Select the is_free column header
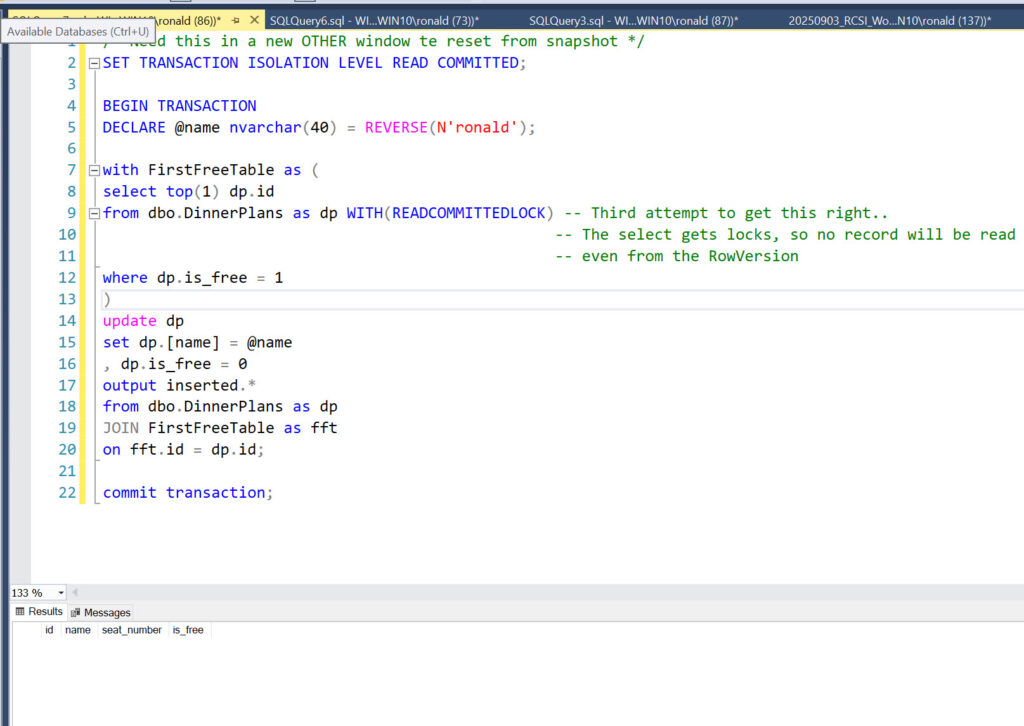The width and height of the screenshot is (1024, 726). pos(187,630)
